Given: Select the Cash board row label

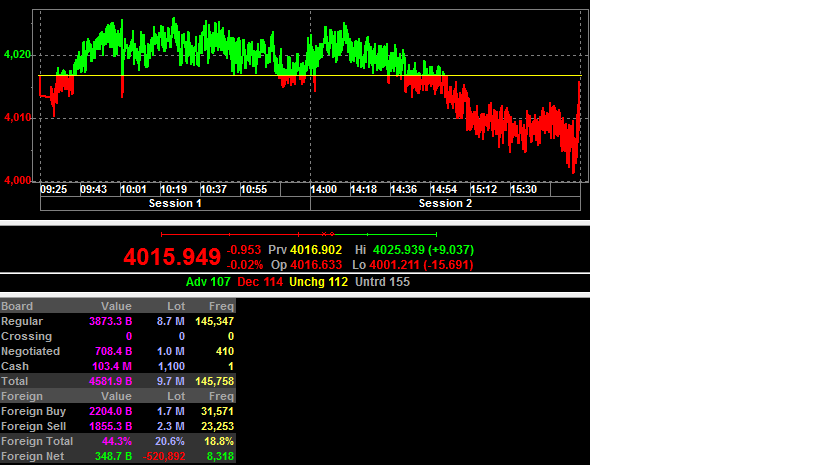Looking at the screenshot, I should [15, 367].
